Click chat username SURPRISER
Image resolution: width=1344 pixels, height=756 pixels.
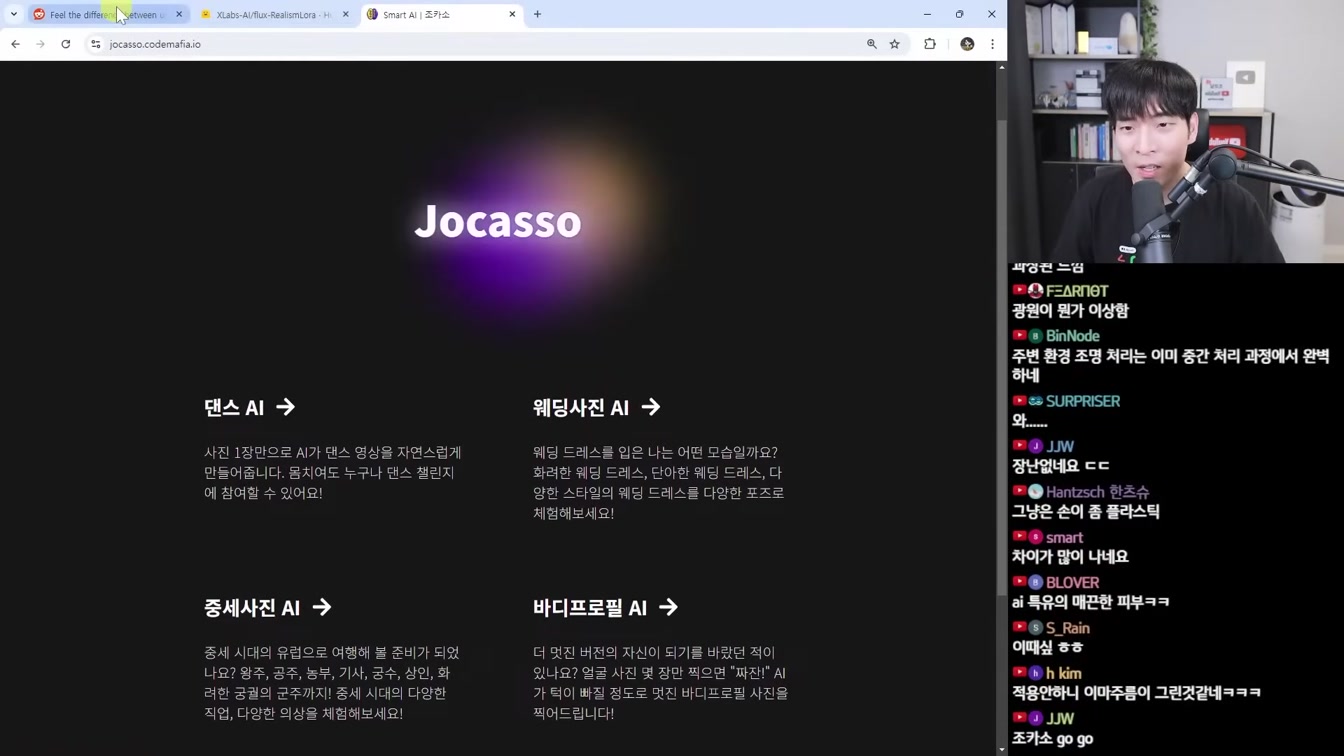click(x=1083, y=401)
